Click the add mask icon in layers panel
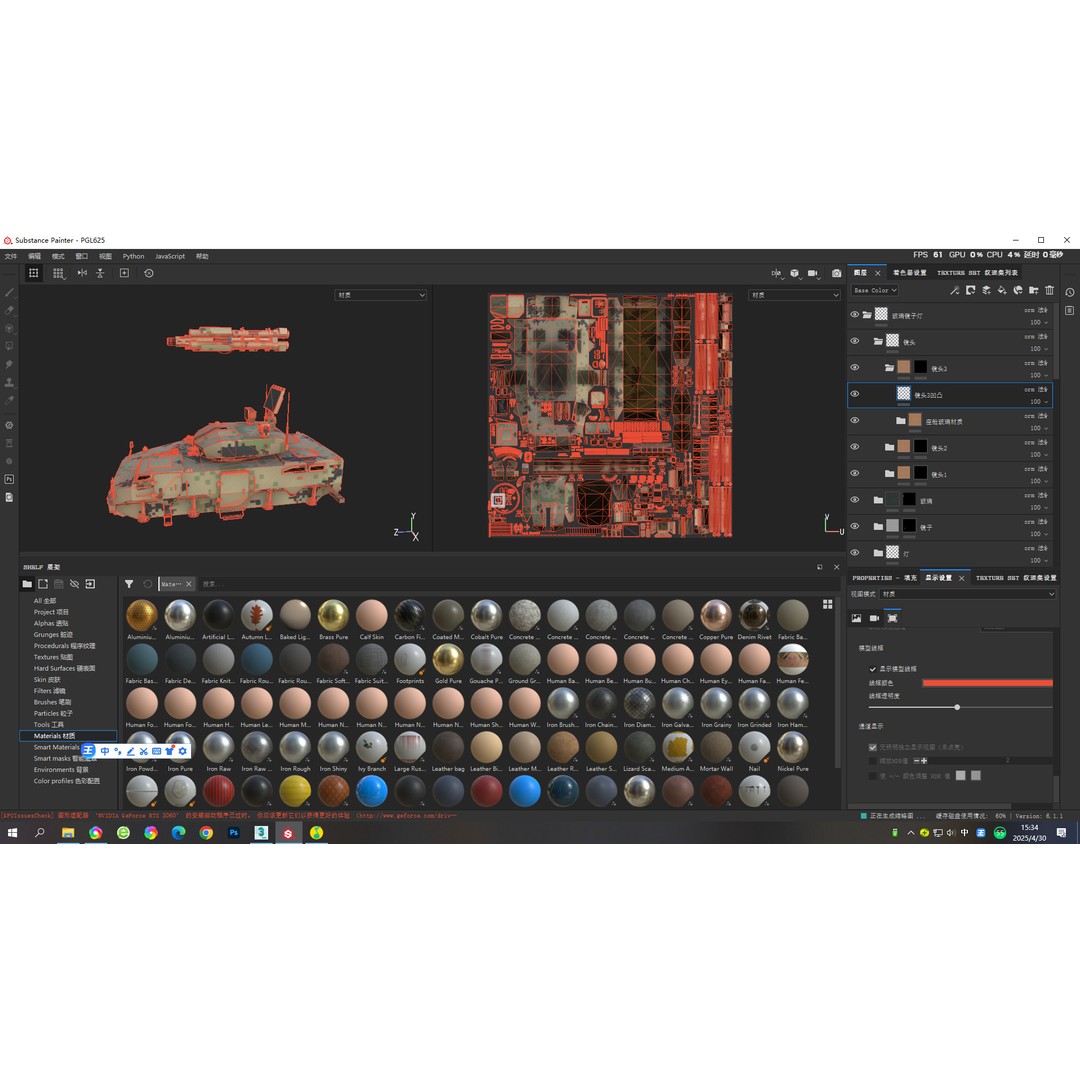1080x1080 pixels. click(970, 291)
